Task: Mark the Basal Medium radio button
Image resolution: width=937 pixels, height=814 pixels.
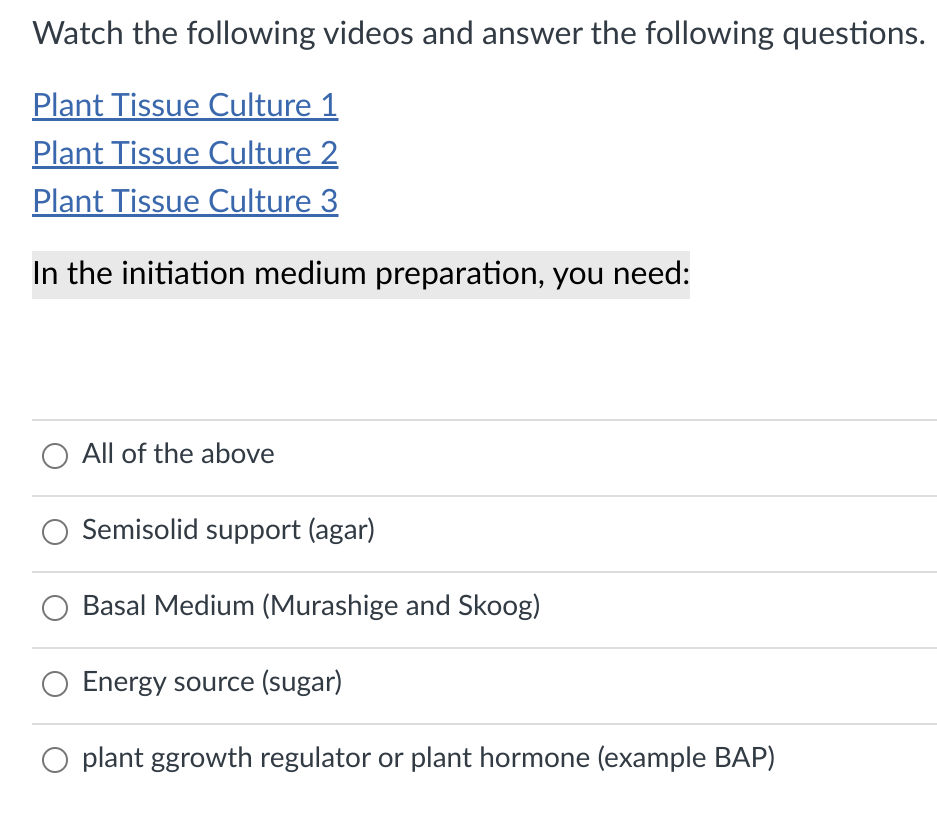Action: click(53, 607)
